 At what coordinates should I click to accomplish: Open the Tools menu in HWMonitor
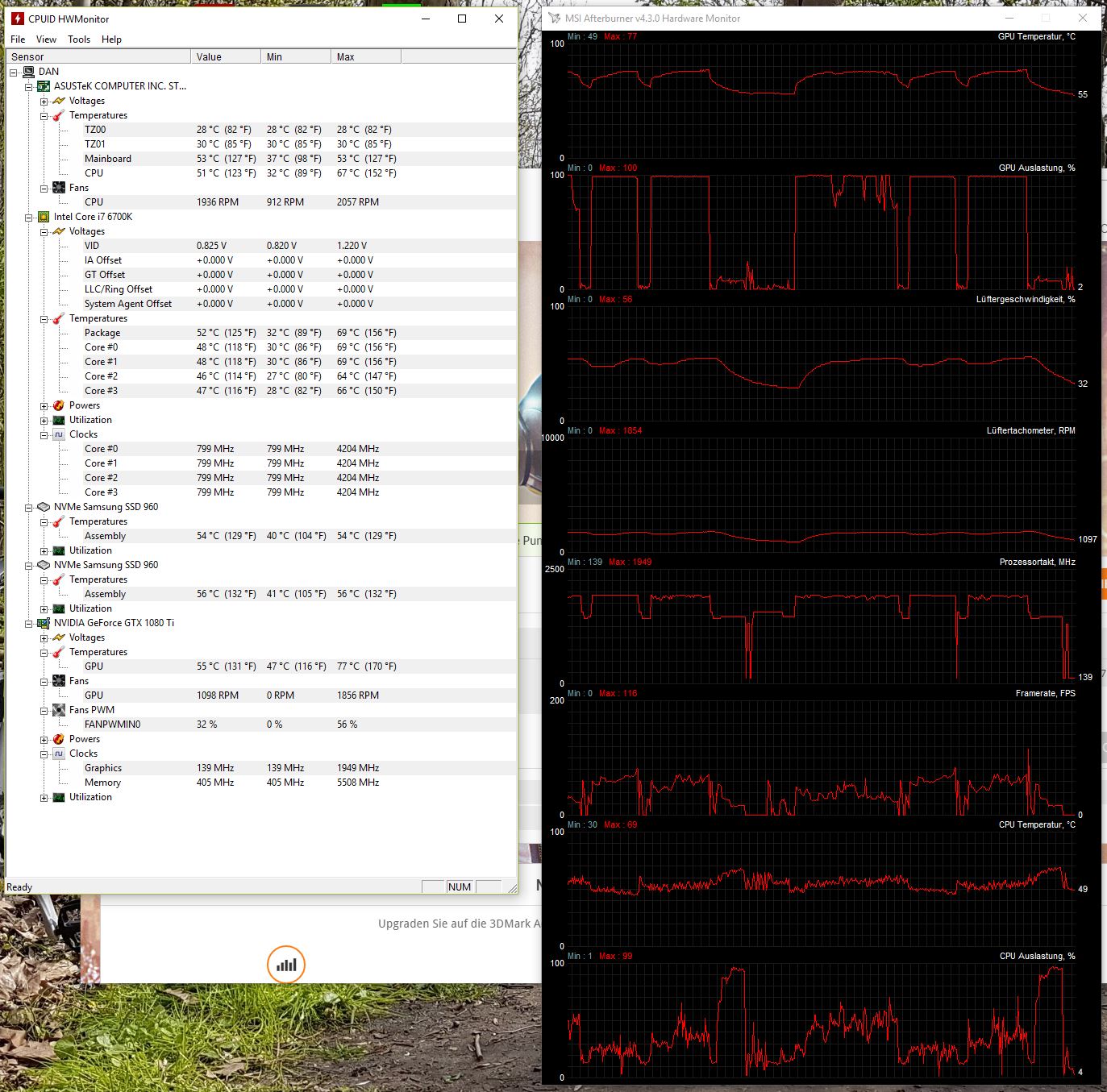coord(79,39)
